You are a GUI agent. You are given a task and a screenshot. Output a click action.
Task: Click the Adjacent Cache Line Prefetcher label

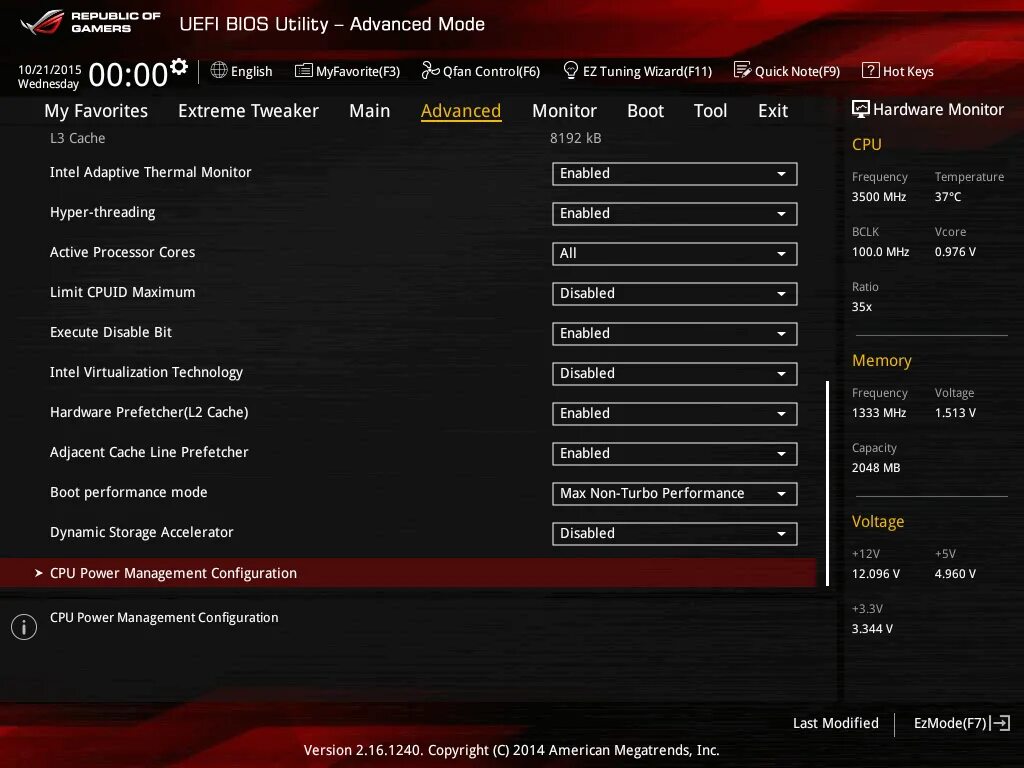149,452
